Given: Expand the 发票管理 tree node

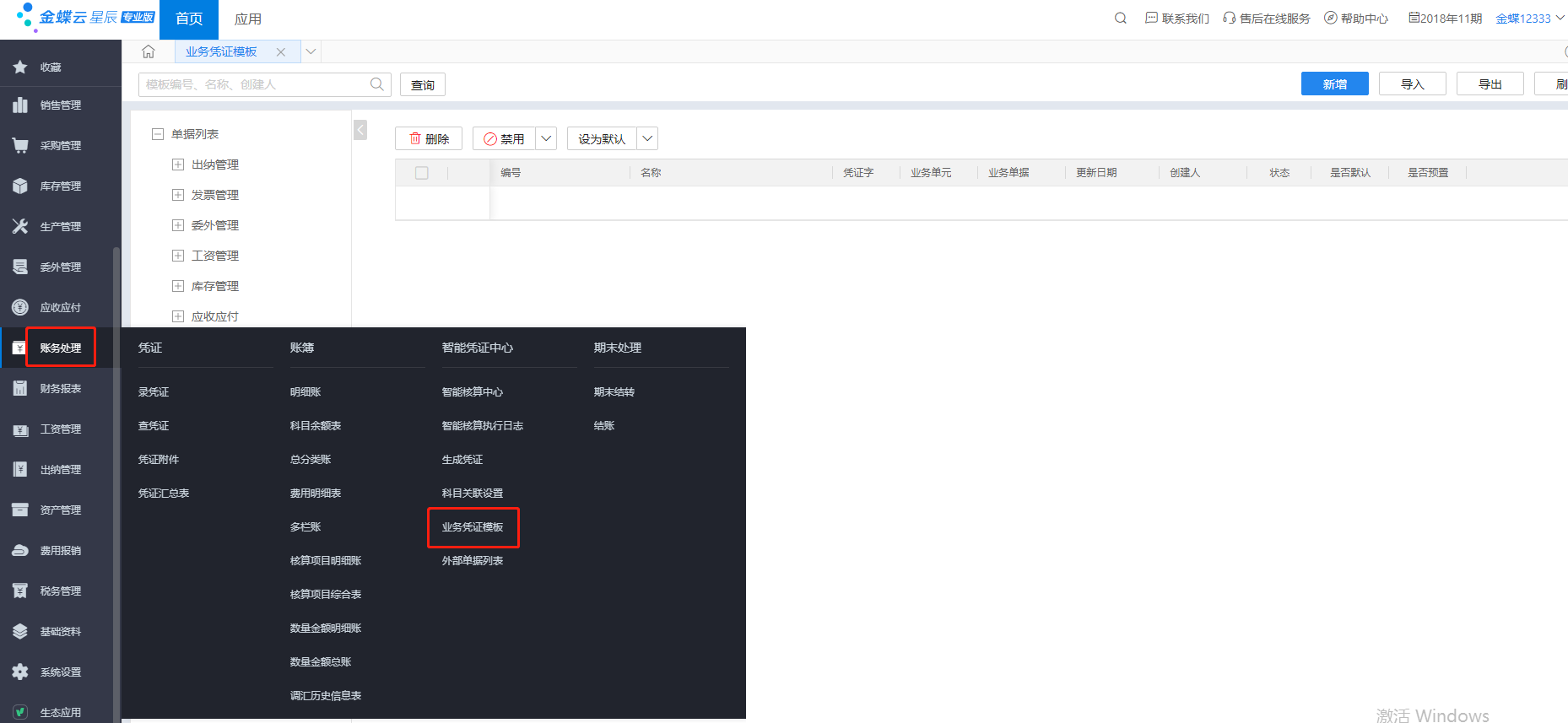Looking at the screenshot, I should click(x=178, y=195).
